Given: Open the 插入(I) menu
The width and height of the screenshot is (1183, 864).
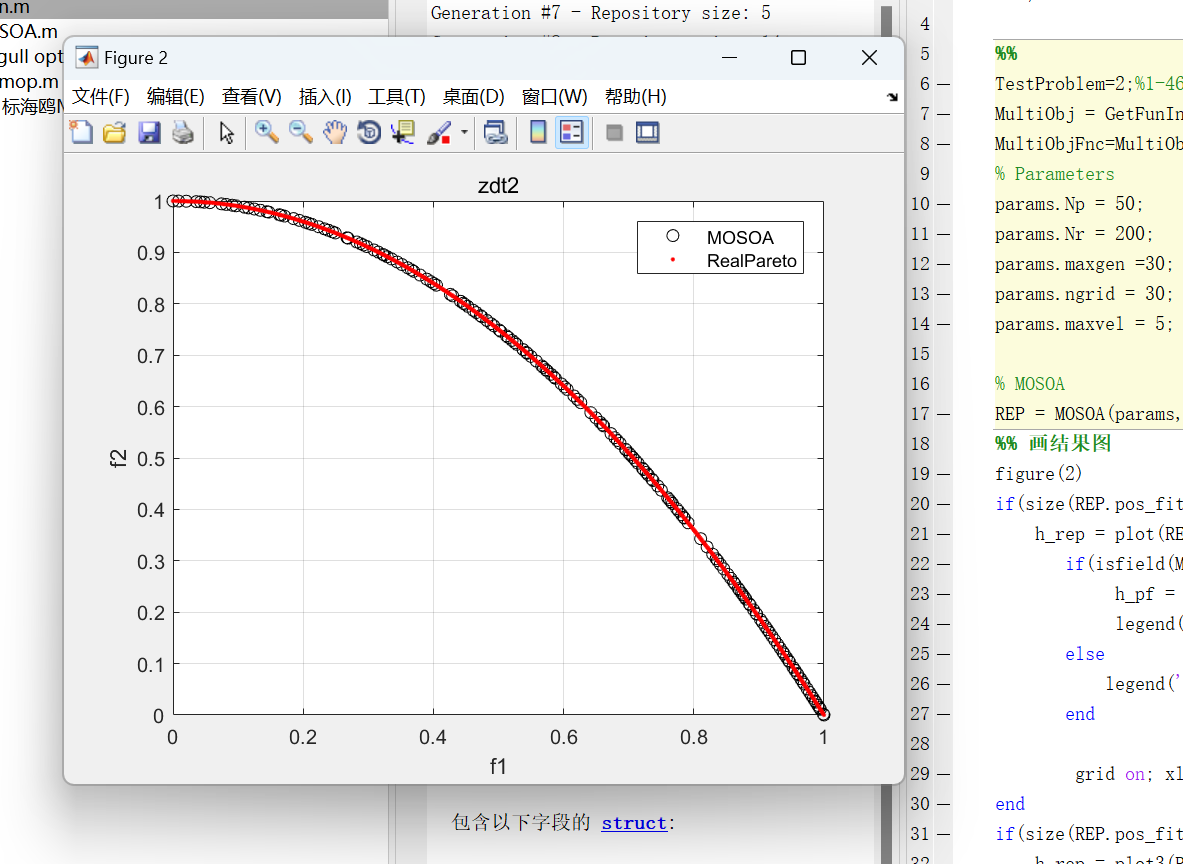Looking at the screenshot, I should [x=325, y=97].
